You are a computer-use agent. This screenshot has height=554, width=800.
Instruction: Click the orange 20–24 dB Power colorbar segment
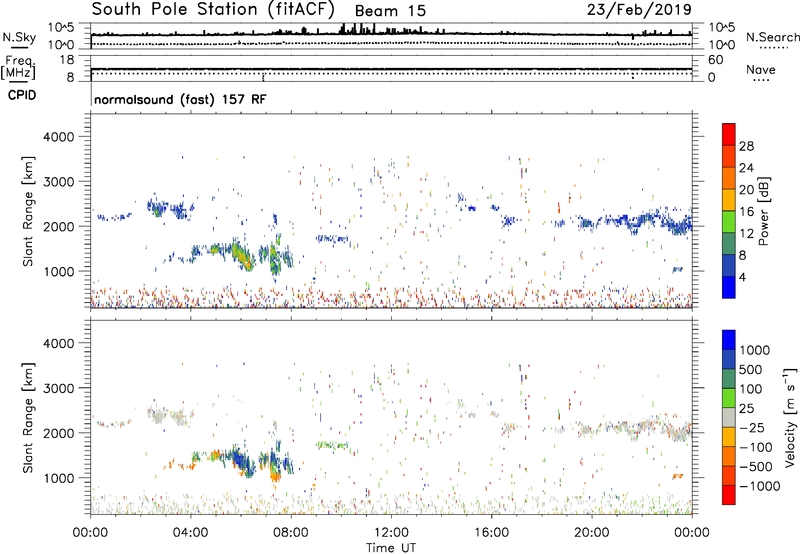[x=729, y=178]
